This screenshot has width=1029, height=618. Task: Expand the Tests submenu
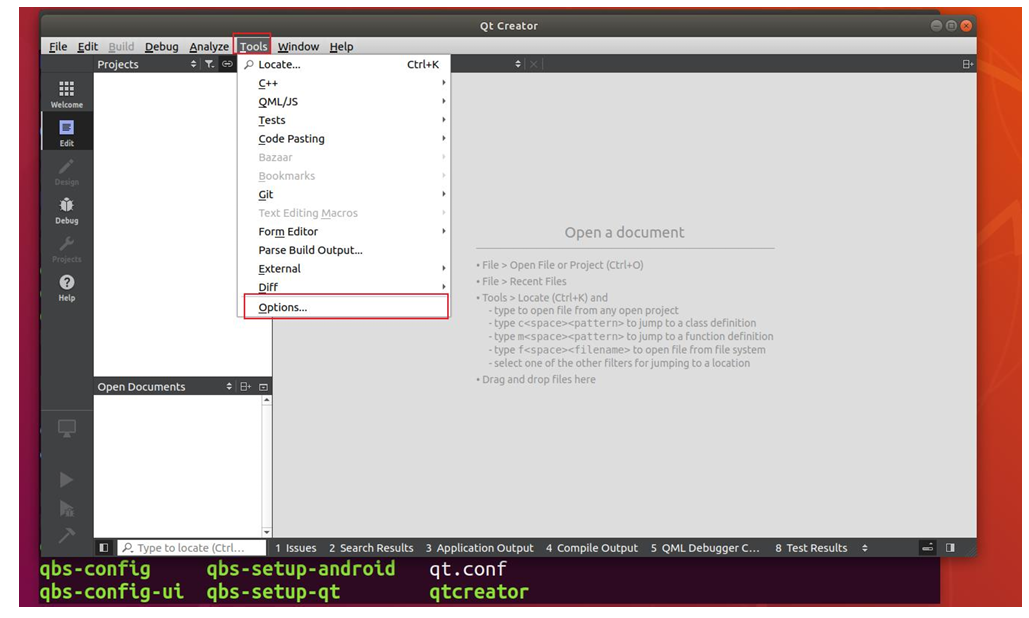[x=345, y=120]
